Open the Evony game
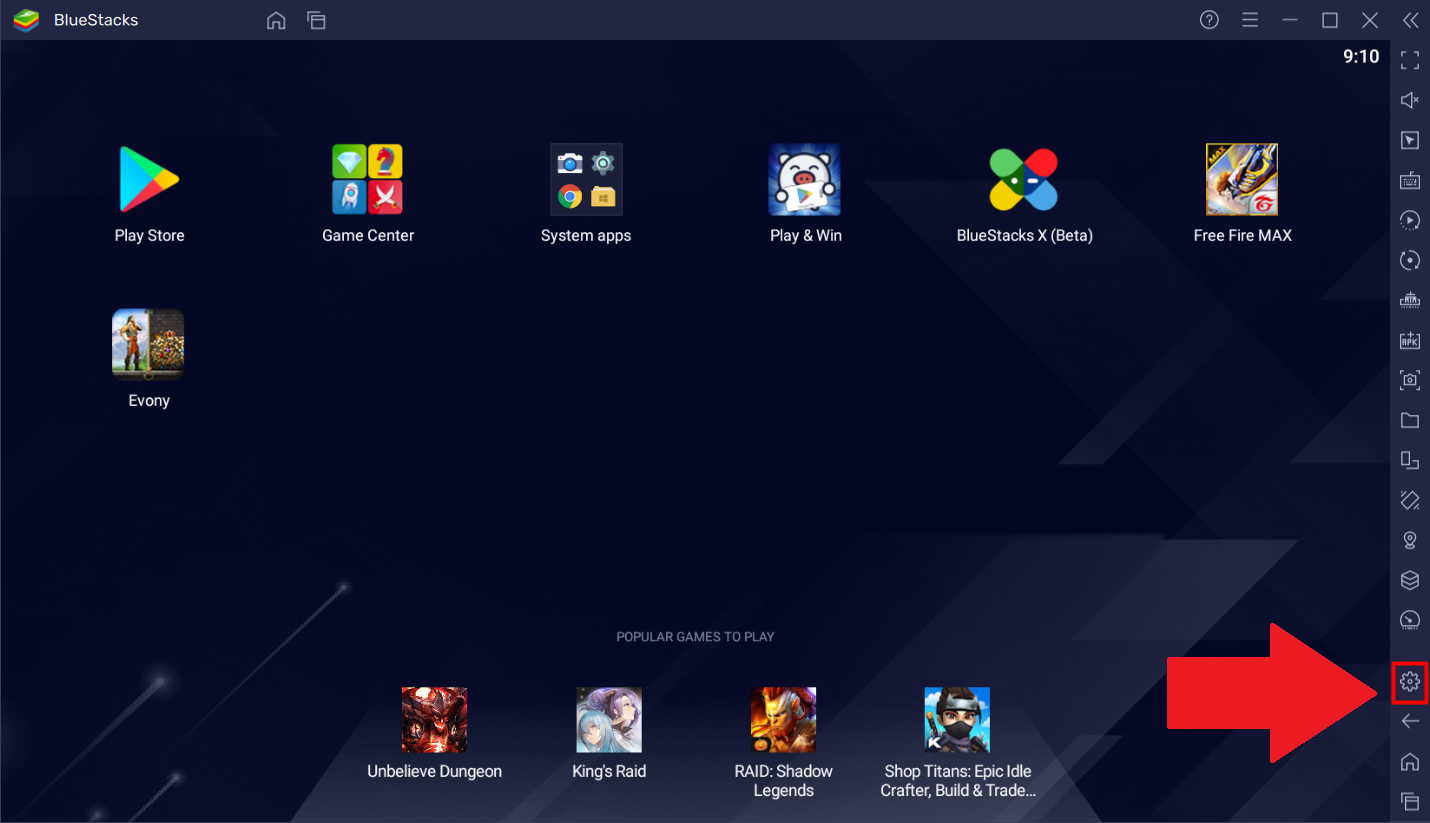1430x823 pixels. coord(148,345)
